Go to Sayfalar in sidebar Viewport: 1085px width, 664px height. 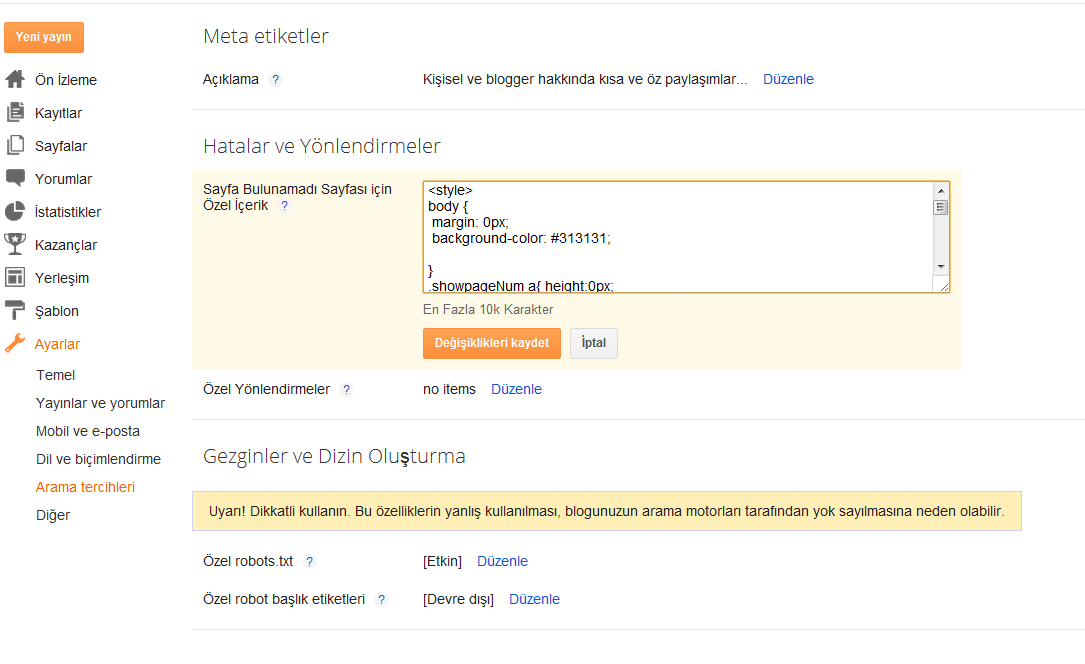point(61,147)
